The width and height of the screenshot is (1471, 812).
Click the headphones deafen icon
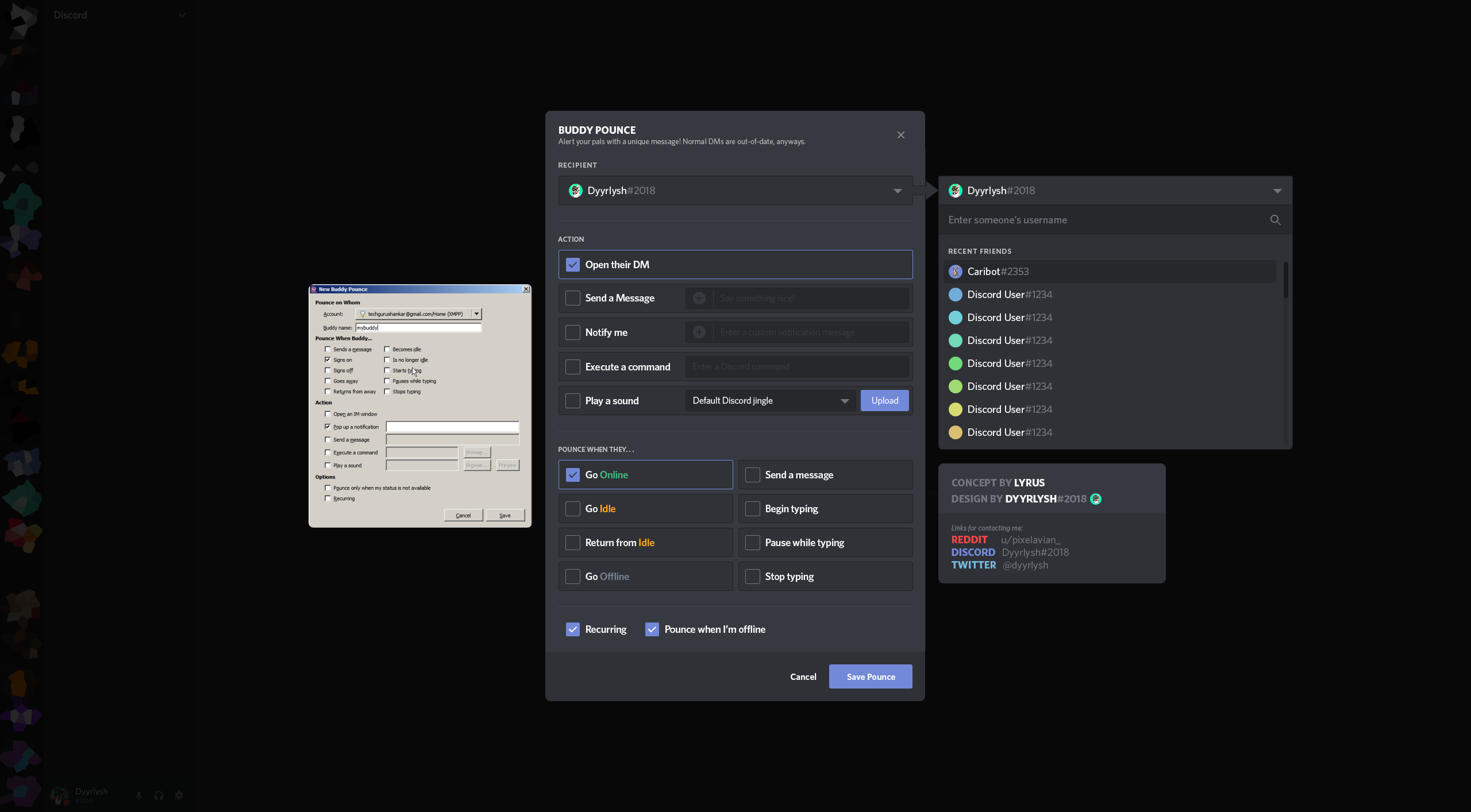coord(159,795)
